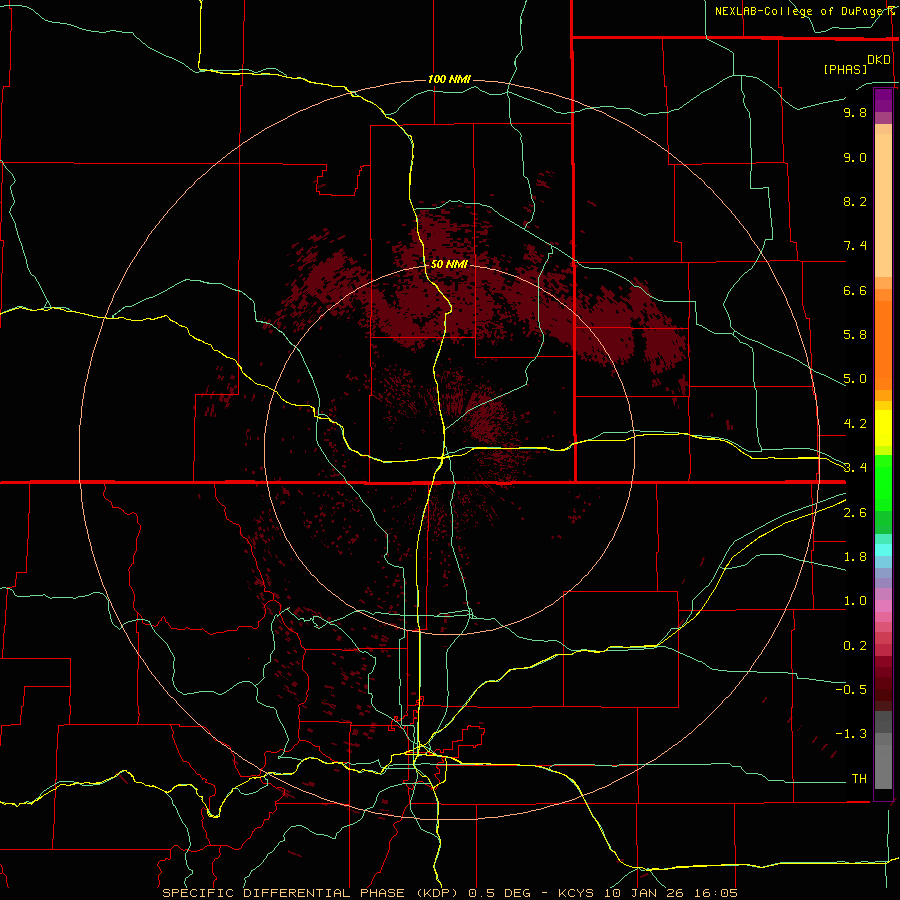
Task: Click the pink band on the color scale
Action: coord(883,606)
